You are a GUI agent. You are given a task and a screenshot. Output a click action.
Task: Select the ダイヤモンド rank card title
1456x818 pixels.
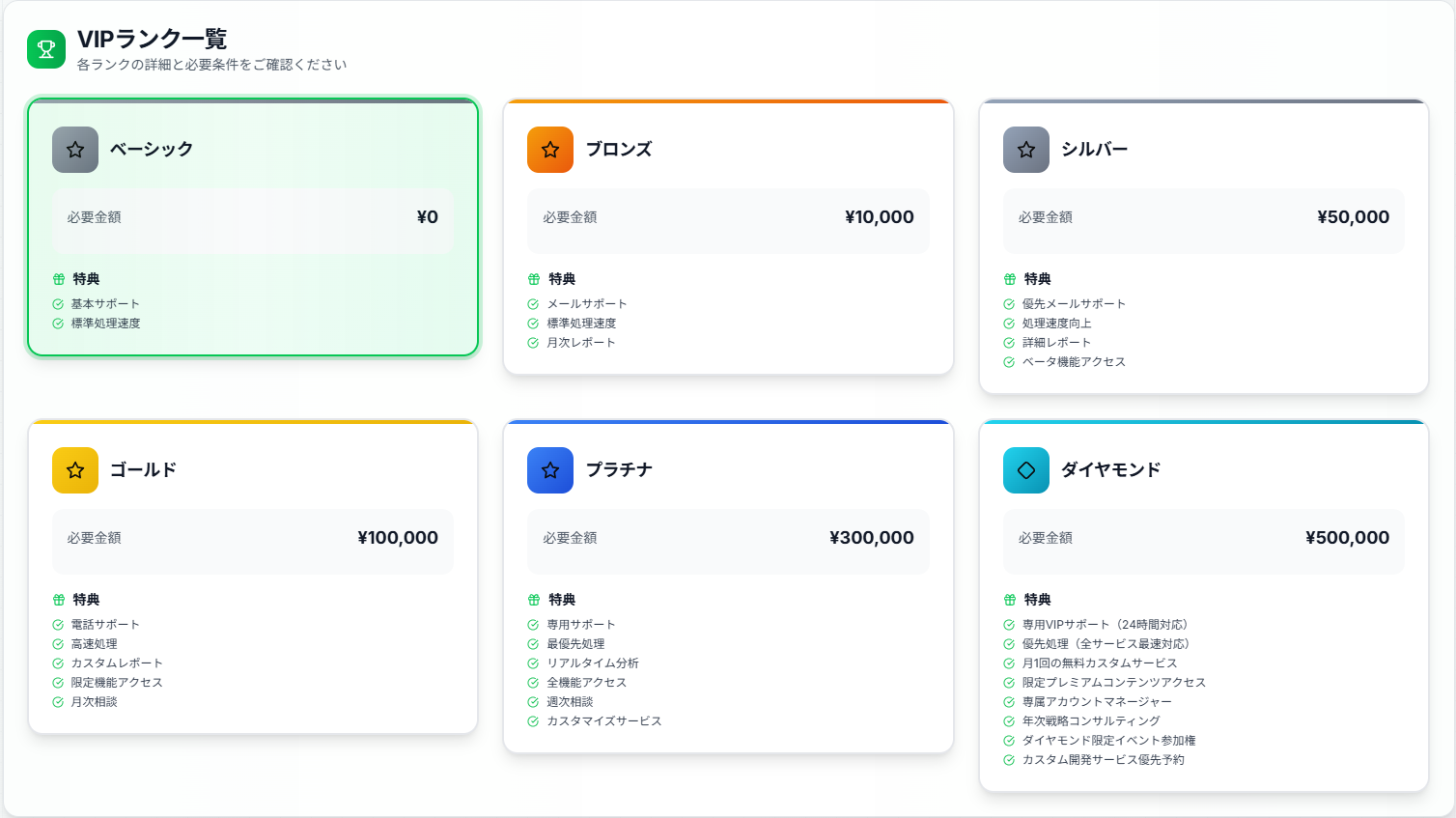point(1110,470)
